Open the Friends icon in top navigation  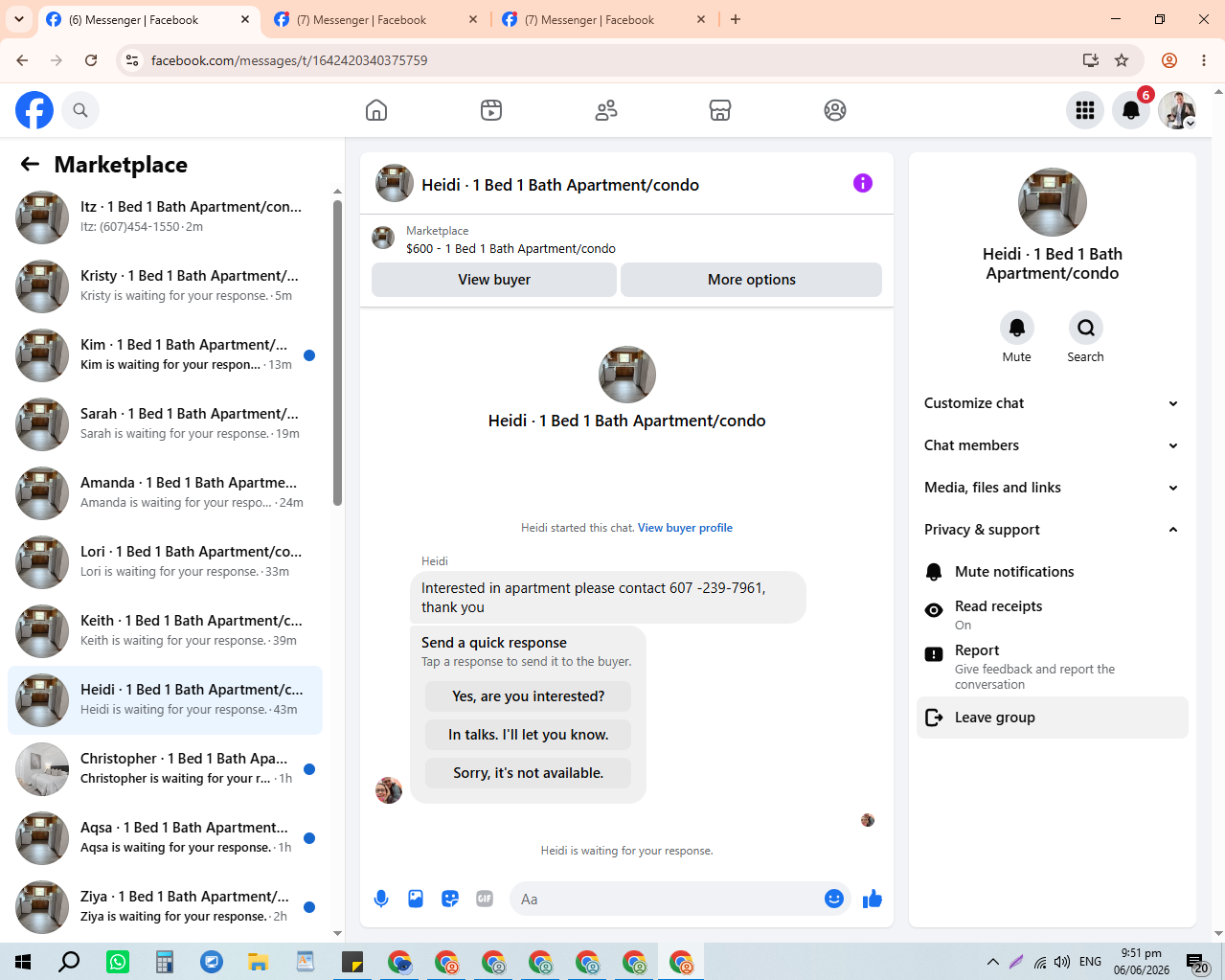pyautogui.click(x=606, y=110)
